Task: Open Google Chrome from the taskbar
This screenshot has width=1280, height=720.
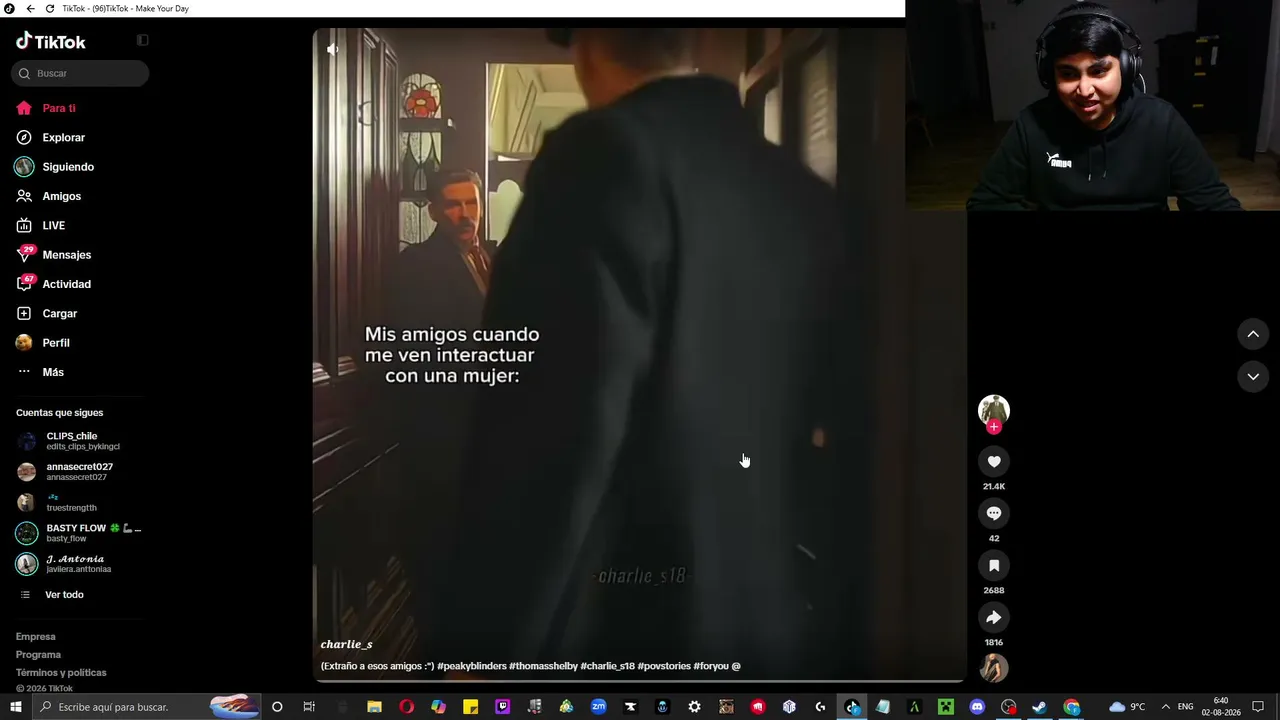Action: 1072,707
